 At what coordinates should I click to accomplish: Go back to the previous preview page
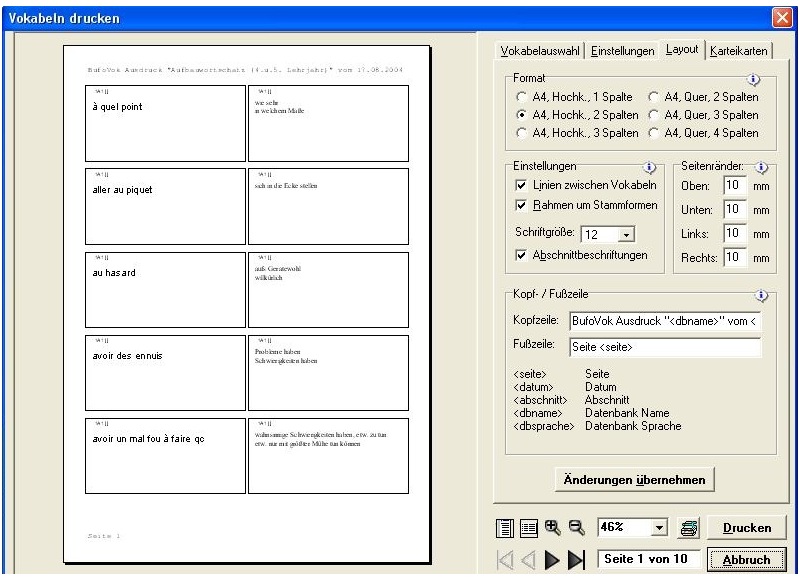529,559
